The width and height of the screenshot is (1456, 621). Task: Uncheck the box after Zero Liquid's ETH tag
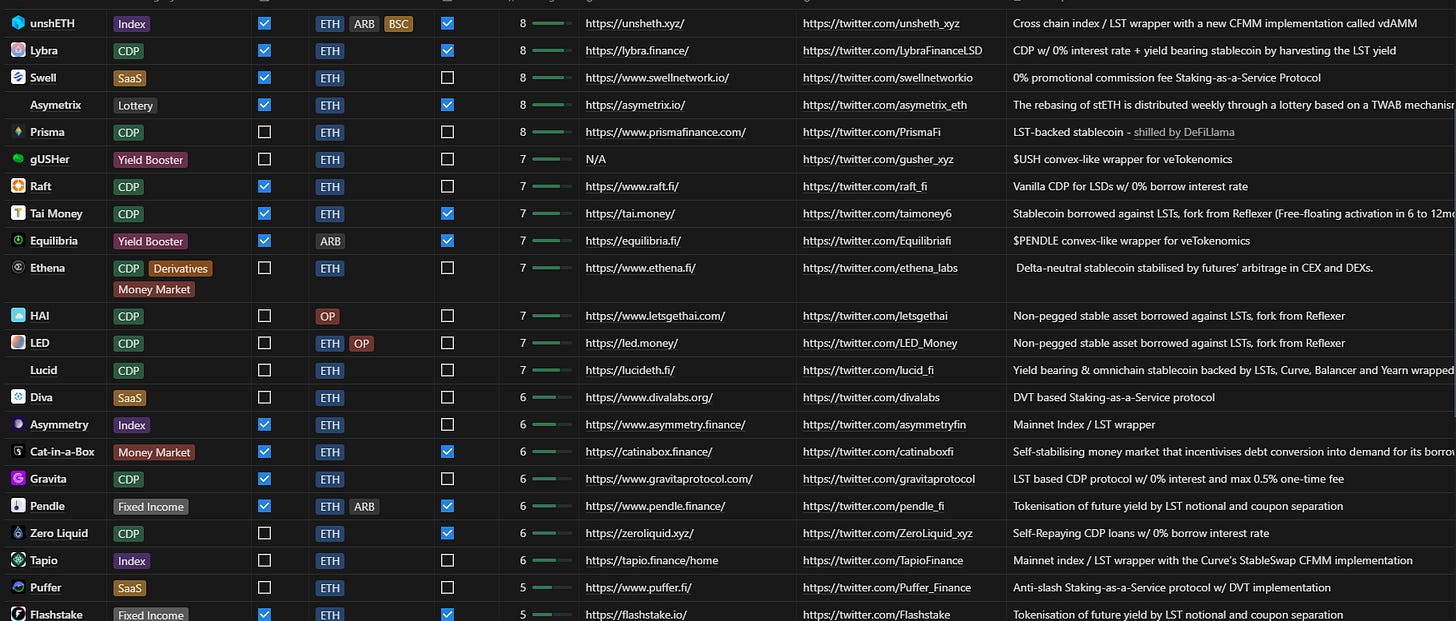tap(447, 533)
